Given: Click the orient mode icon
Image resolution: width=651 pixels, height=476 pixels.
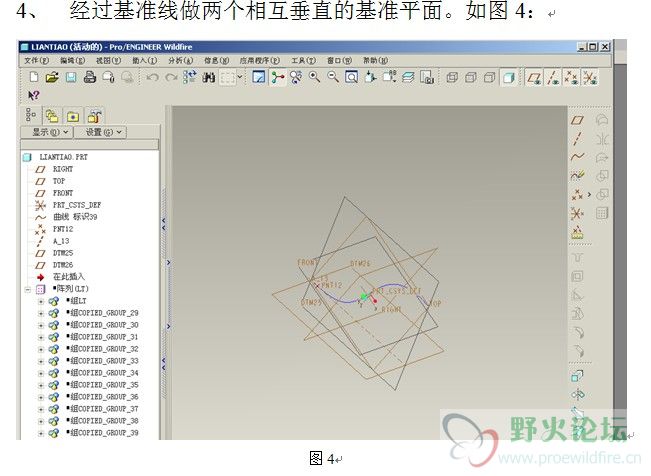Looking at the screenshot, I should pyautogui.click(x=296, y=77).
